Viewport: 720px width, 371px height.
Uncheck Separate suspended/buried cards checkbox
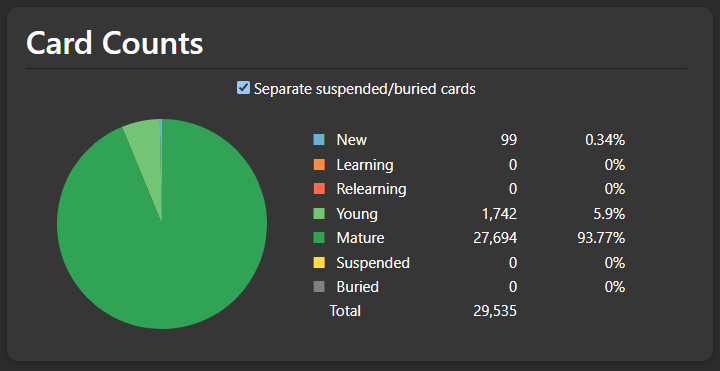pos(243,88)
